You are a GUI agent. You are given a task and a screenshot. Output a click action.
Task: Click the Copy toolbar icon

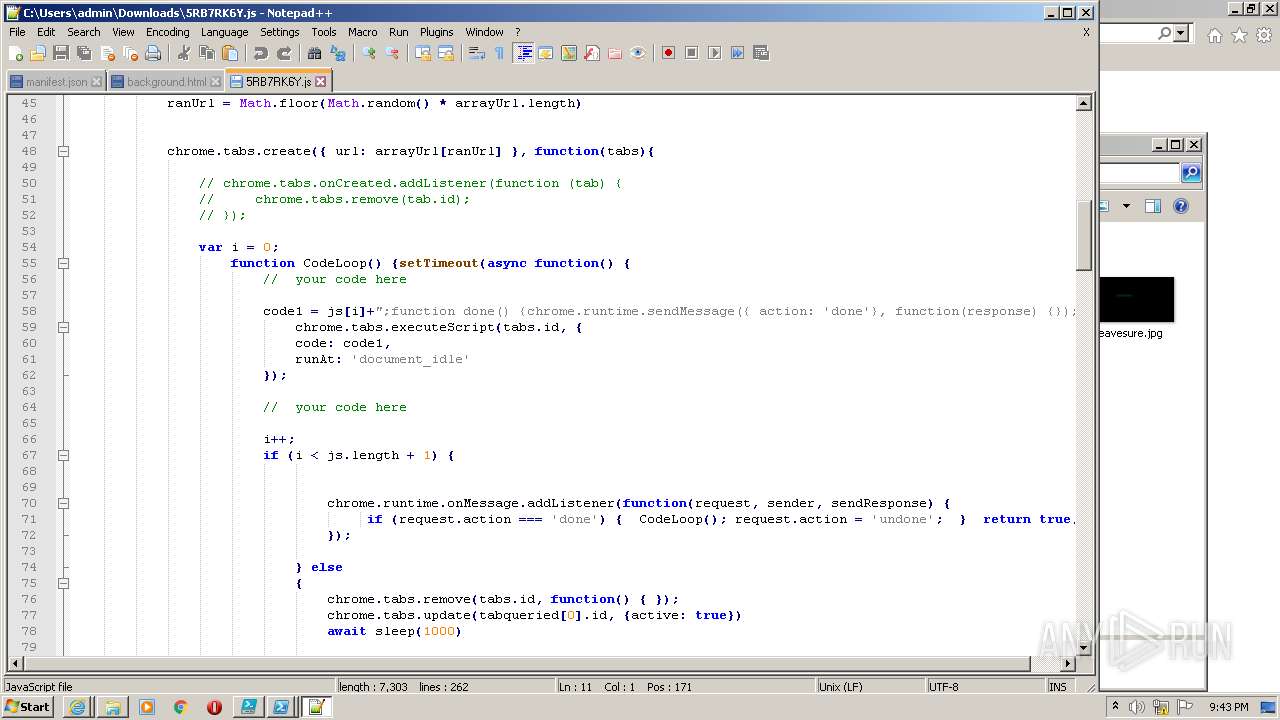207,53
